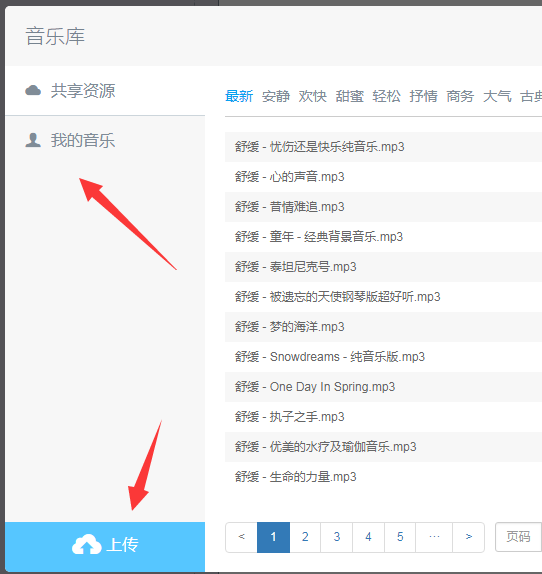Choose One Day In Spring.mp3 track
This screenshot has width=542, height=574.
383,387
